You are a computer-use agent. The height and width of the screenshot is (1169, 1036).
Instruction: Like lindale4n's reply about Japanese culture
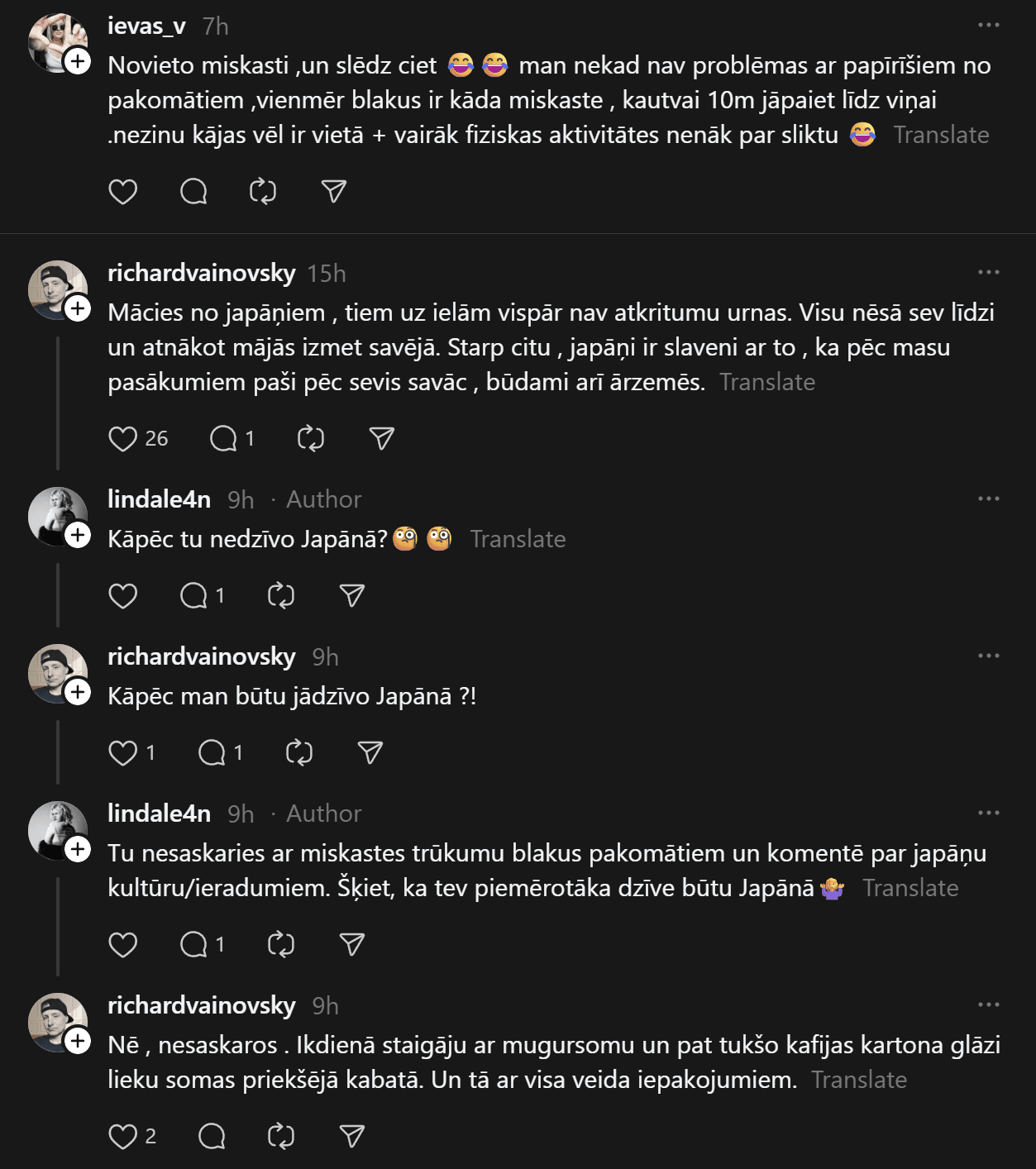[x=123, y=945]
